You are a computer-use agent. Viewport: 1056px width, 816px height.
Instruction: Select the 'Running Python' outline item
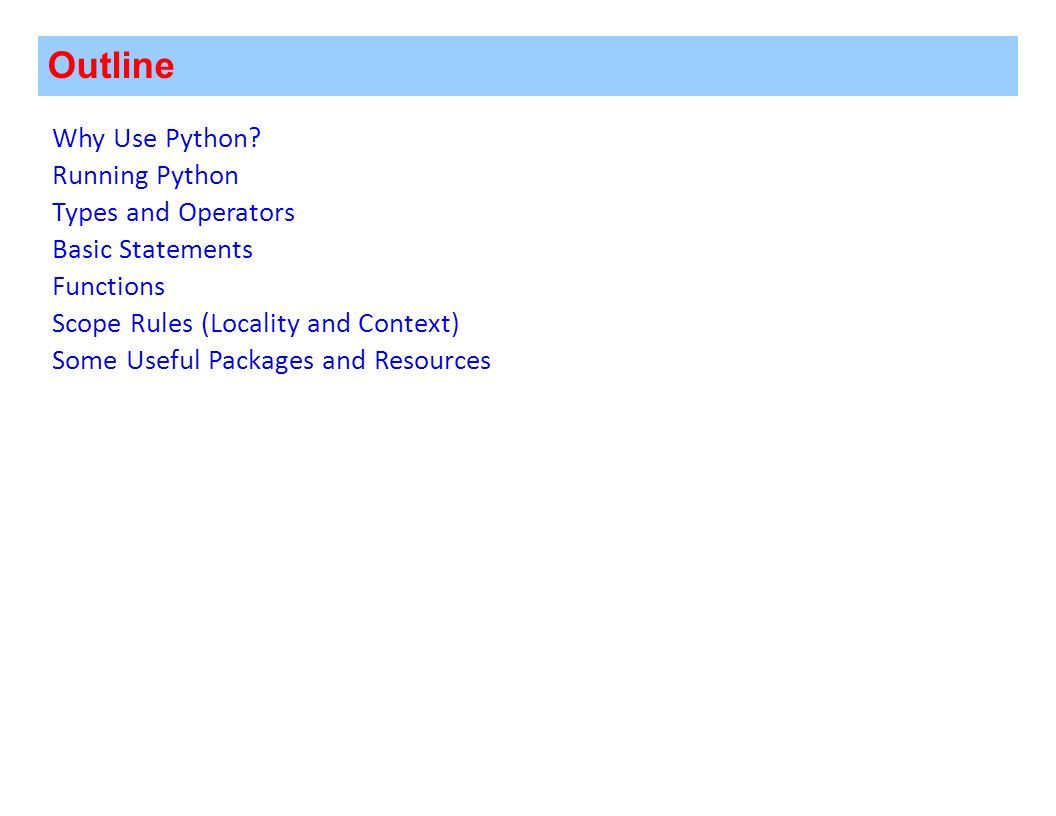(145, 176)
